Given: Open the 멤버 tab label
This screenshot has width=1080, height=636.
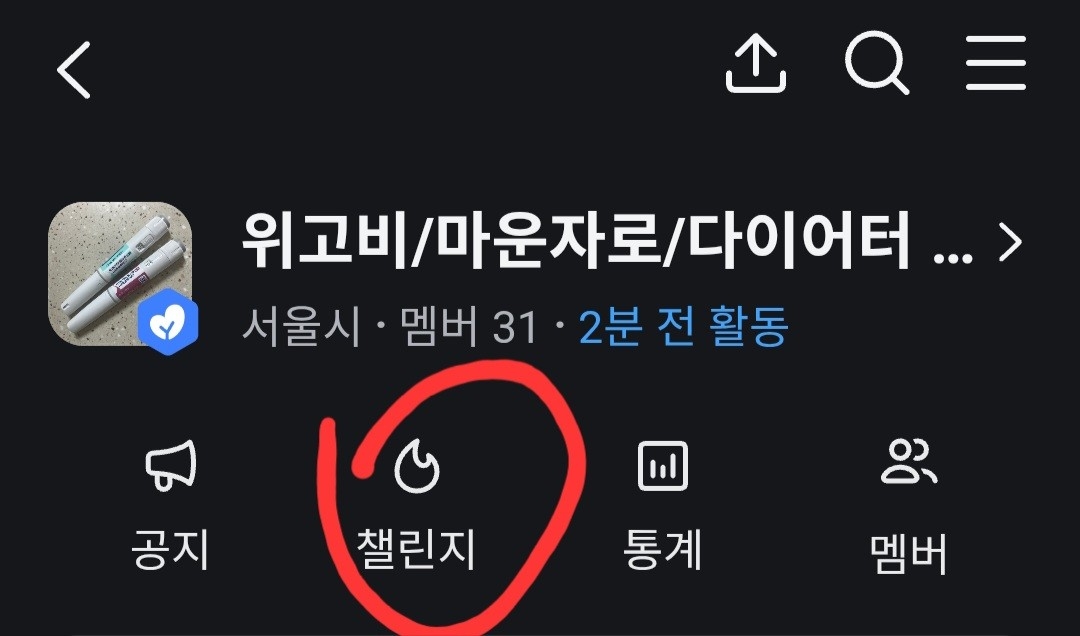Looking at the screenshot, I should pyautogui.click(x=908, y=553).
